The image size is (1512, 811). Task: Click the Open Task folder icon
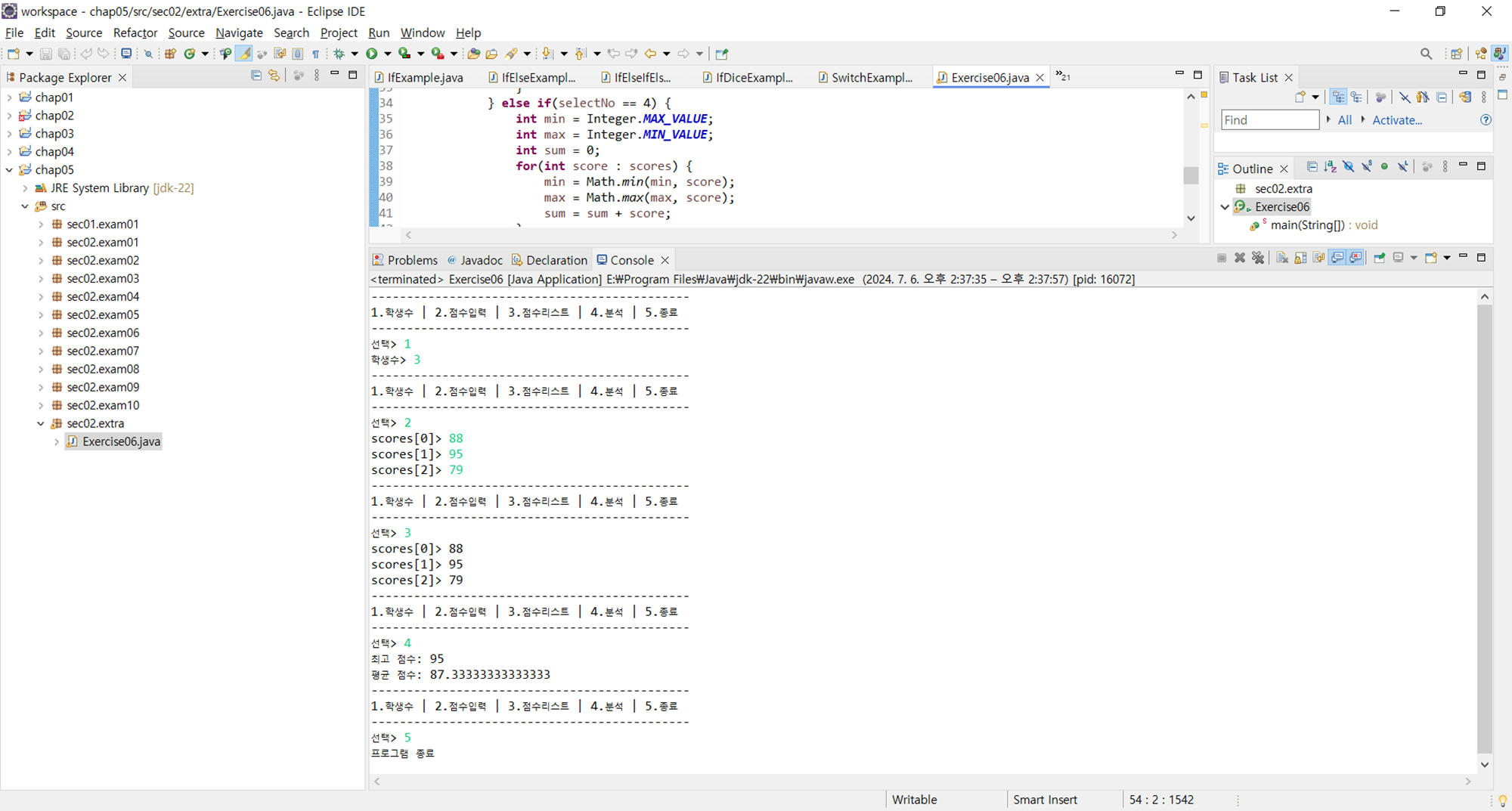click(492, 54)
